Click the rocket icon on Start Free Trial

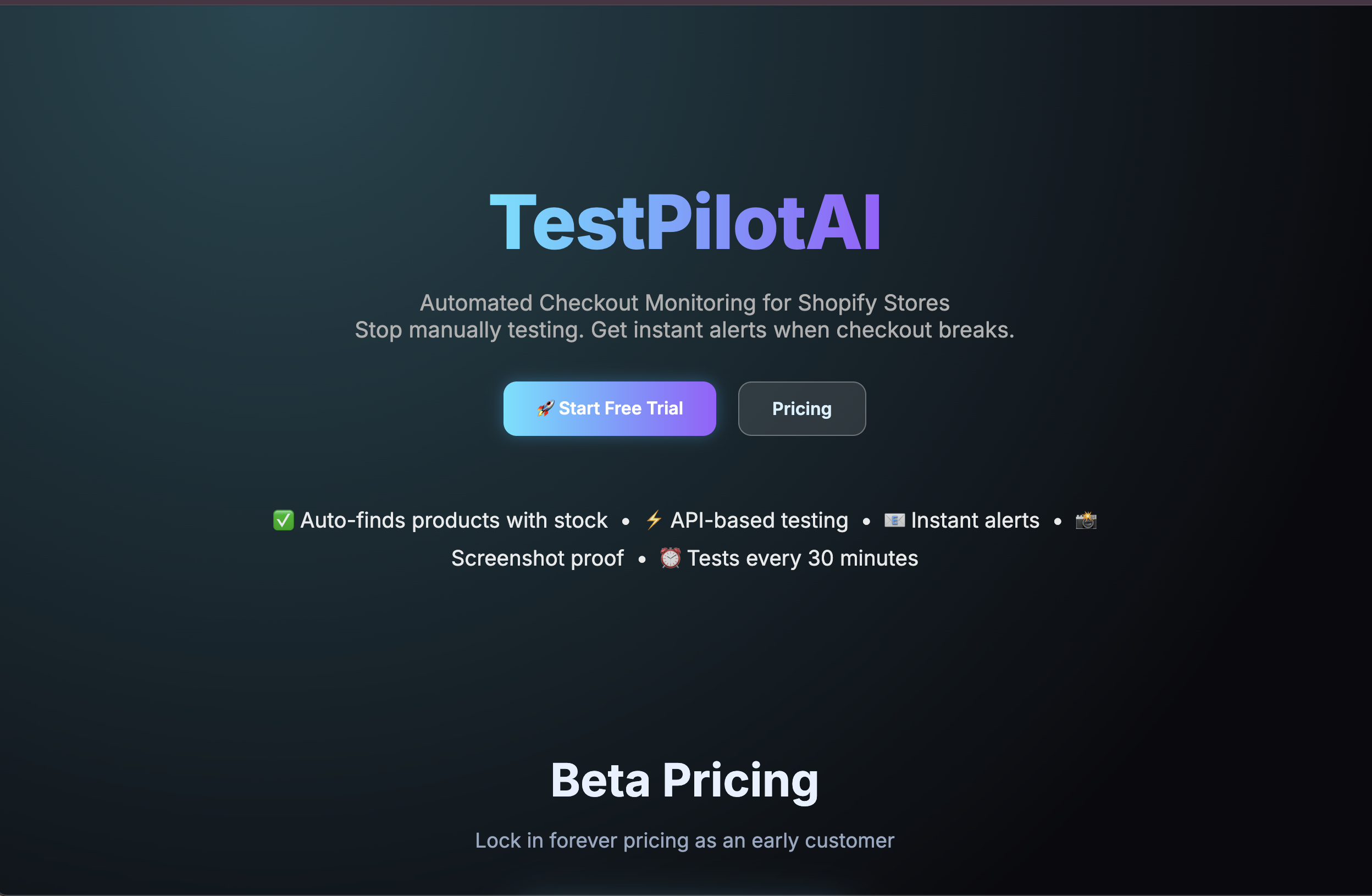[x=545, y=408]
